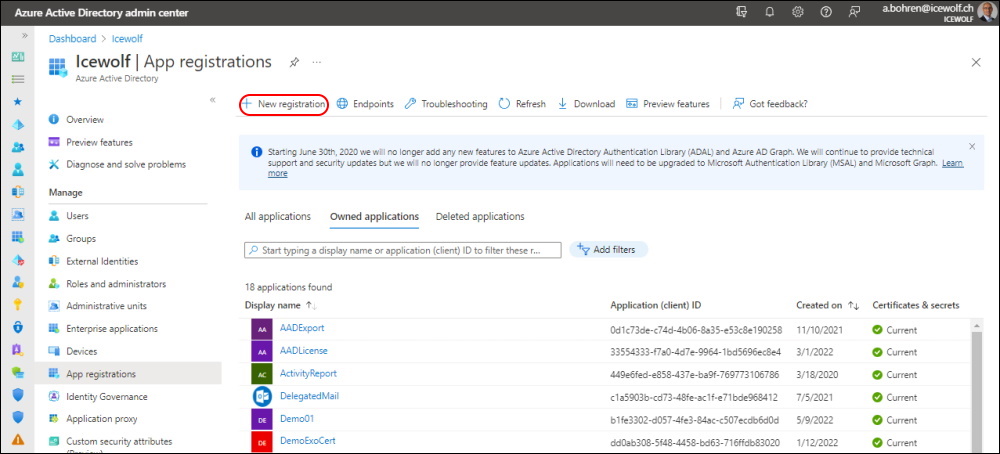Click the purple DE Demo01 app icon
Image resolution: width=1000 pixels, height=454 pixels.
point(262,419)
